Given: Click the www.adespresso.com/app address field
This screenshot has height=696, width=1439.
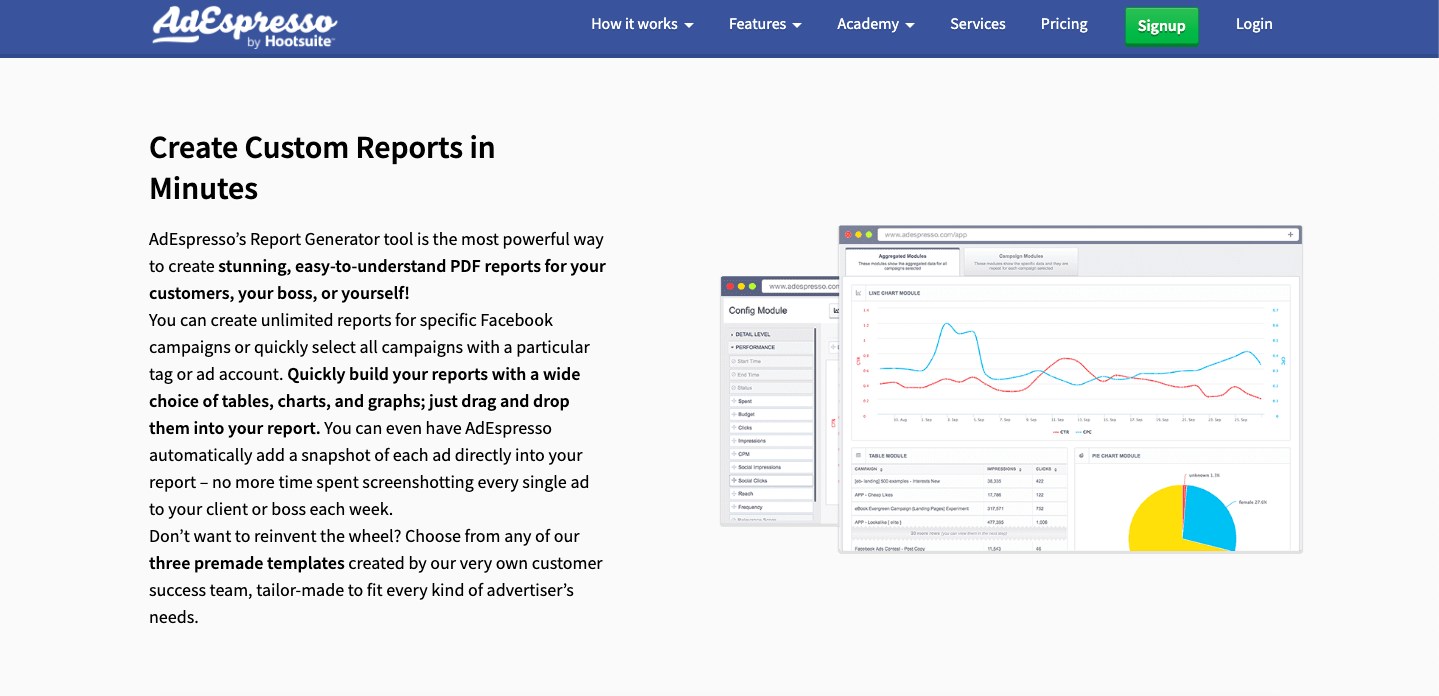Looking at the screenshot, I should point(1088,234).
